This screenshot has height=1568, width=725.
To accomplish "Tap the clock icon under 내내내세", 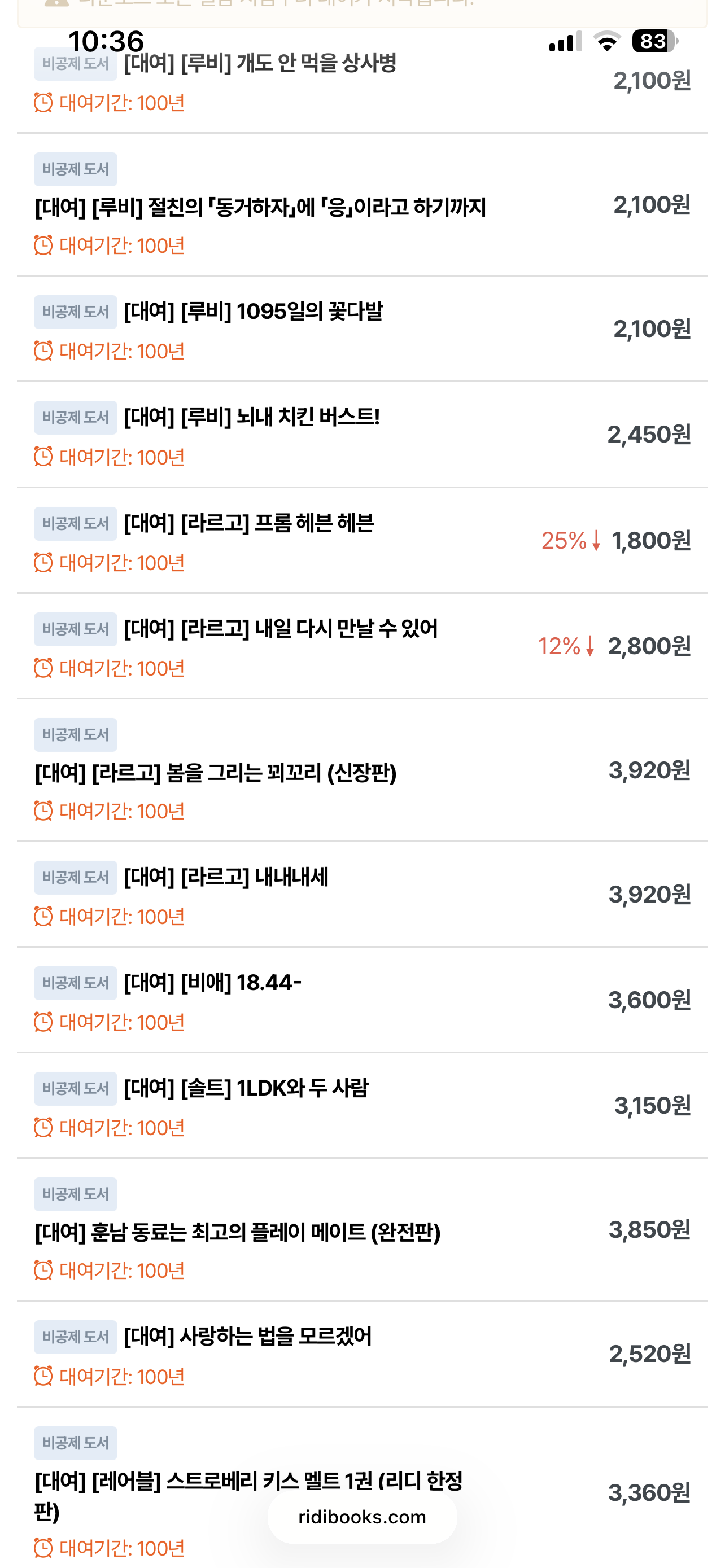I will pyautogui.click(x=43, y=916).
